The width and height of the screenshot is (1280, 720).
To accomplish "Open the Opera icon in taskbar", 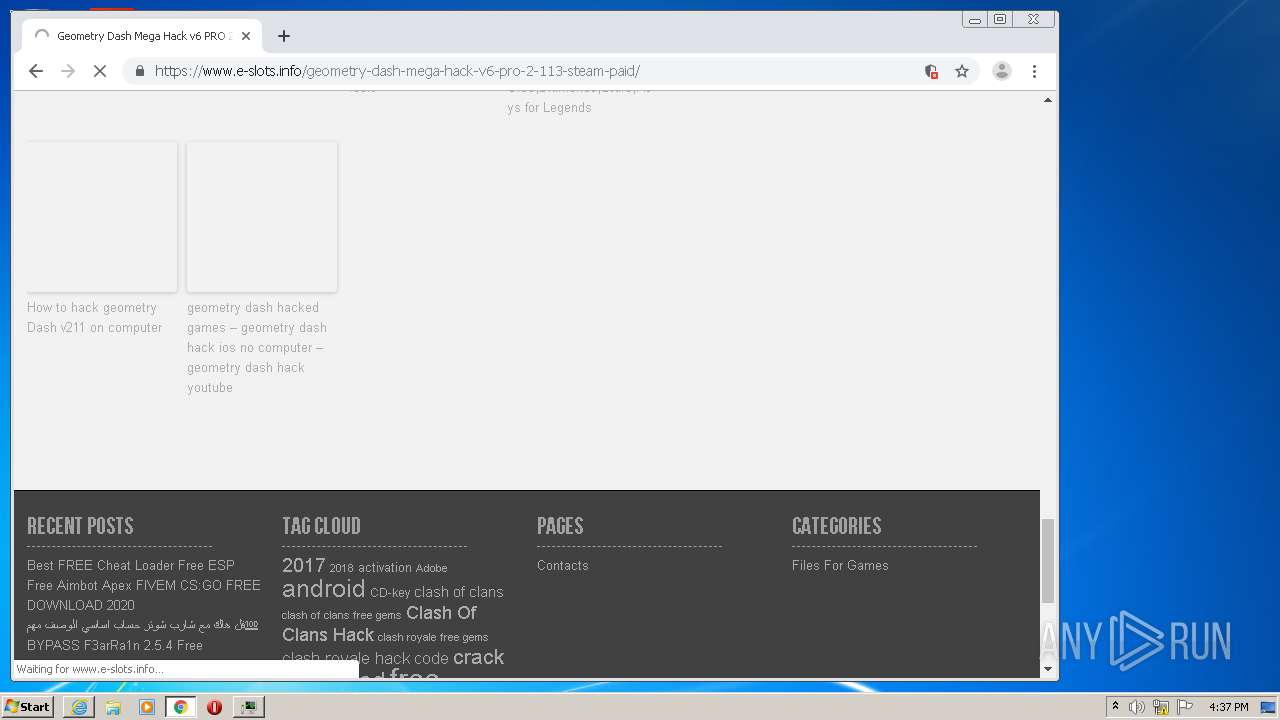I will point(214,707).
